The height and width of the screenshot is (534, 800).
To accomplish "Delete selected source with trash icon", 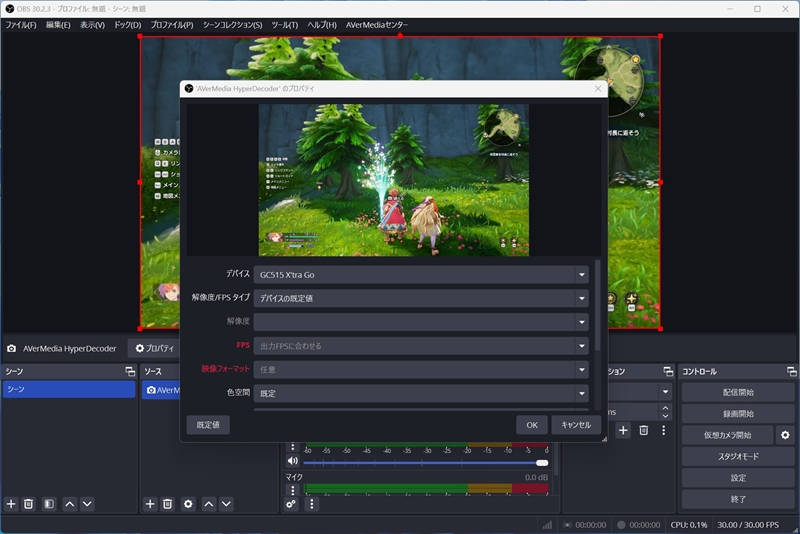I will pyautogui.click(x=167, y=504).
